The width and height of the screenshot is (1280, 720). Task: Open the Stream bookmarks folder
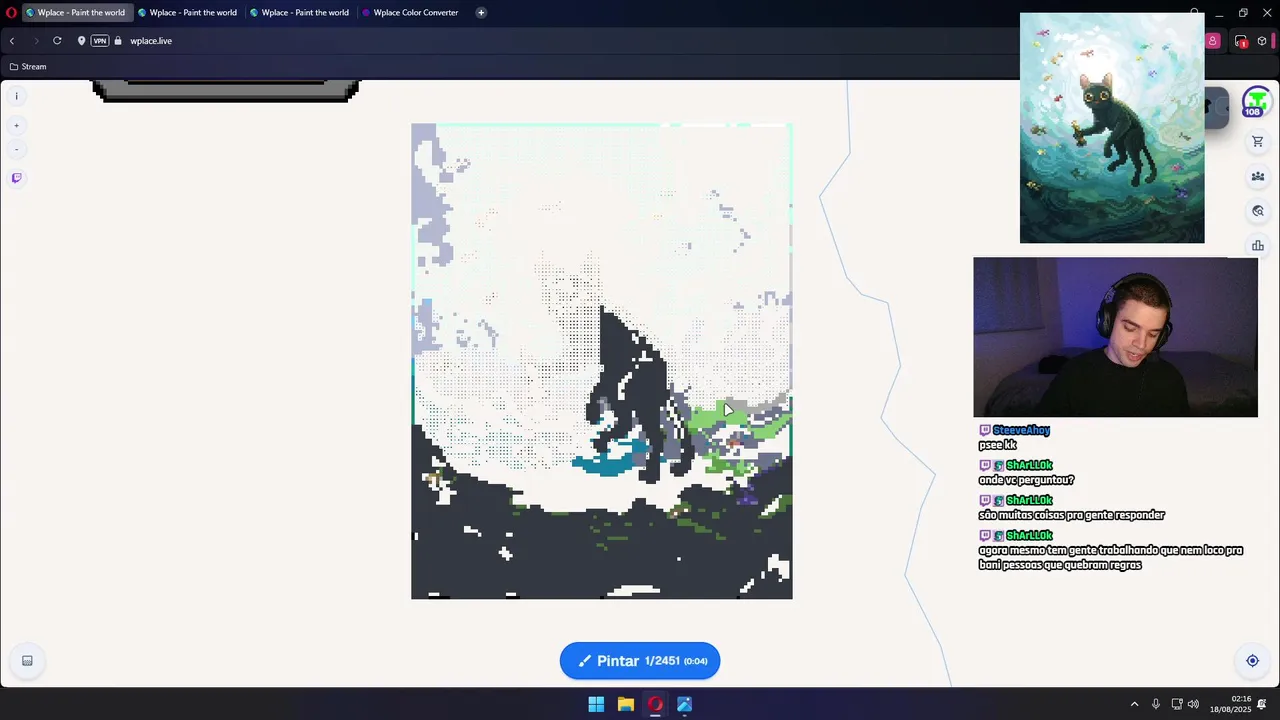(x=28, y=67)
